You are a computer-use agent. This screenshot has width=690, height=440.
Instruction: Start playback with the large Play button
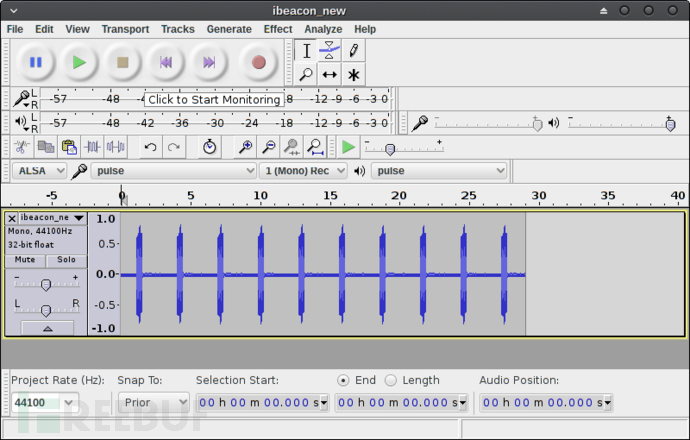(x=79, y=62)
